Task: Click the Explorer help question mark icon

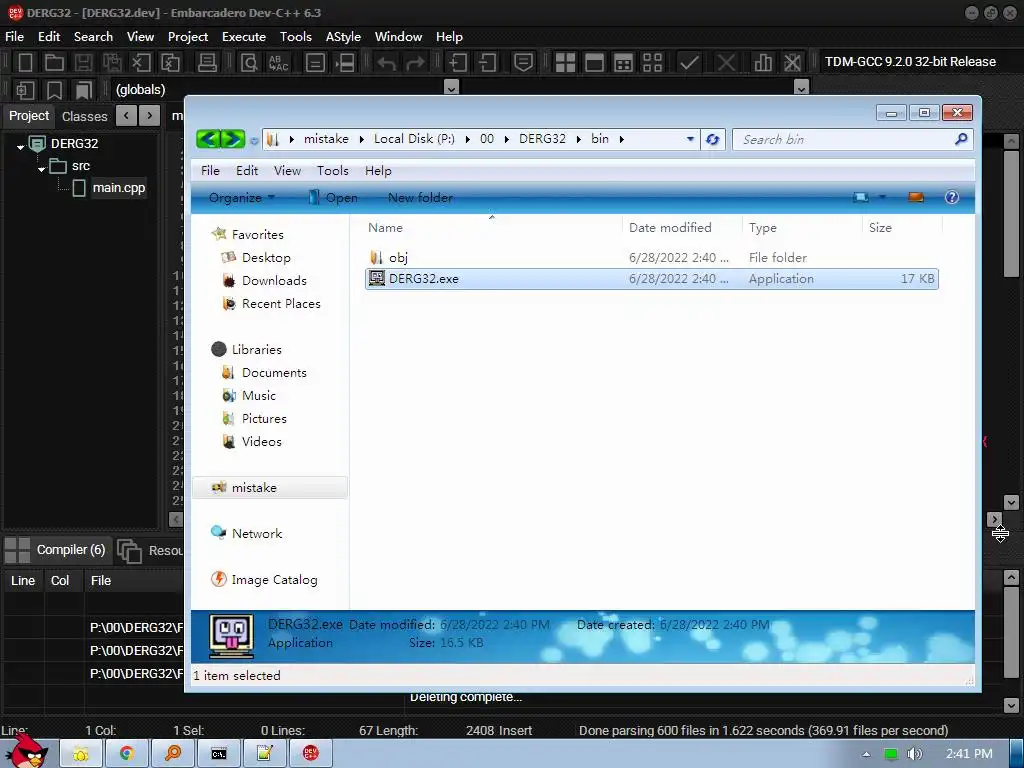Action: pos(952,197)
